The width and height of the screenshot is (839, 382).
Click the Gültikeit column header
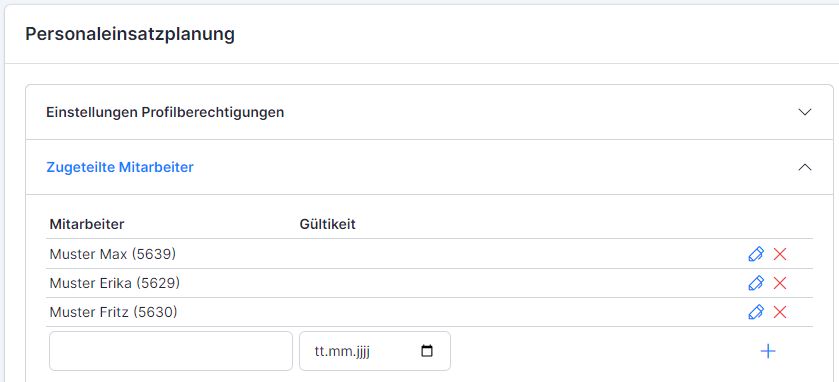click(x=327, y=224)
